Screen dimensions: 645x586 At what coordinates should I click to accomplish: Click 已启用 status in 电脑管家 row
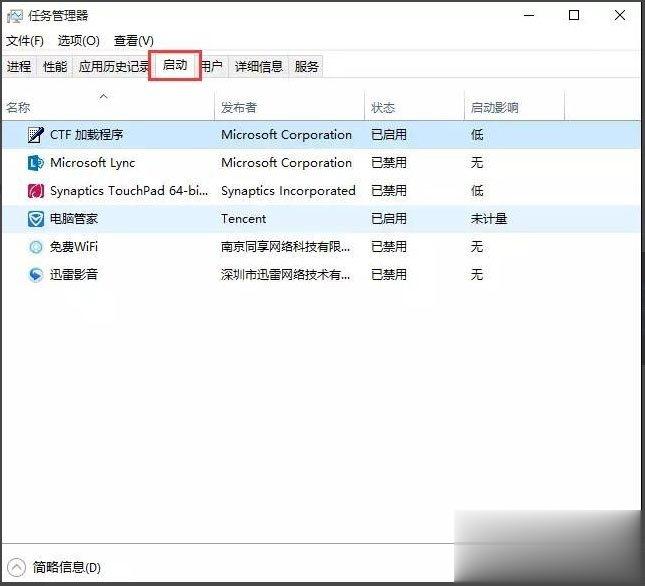[389, 219]
